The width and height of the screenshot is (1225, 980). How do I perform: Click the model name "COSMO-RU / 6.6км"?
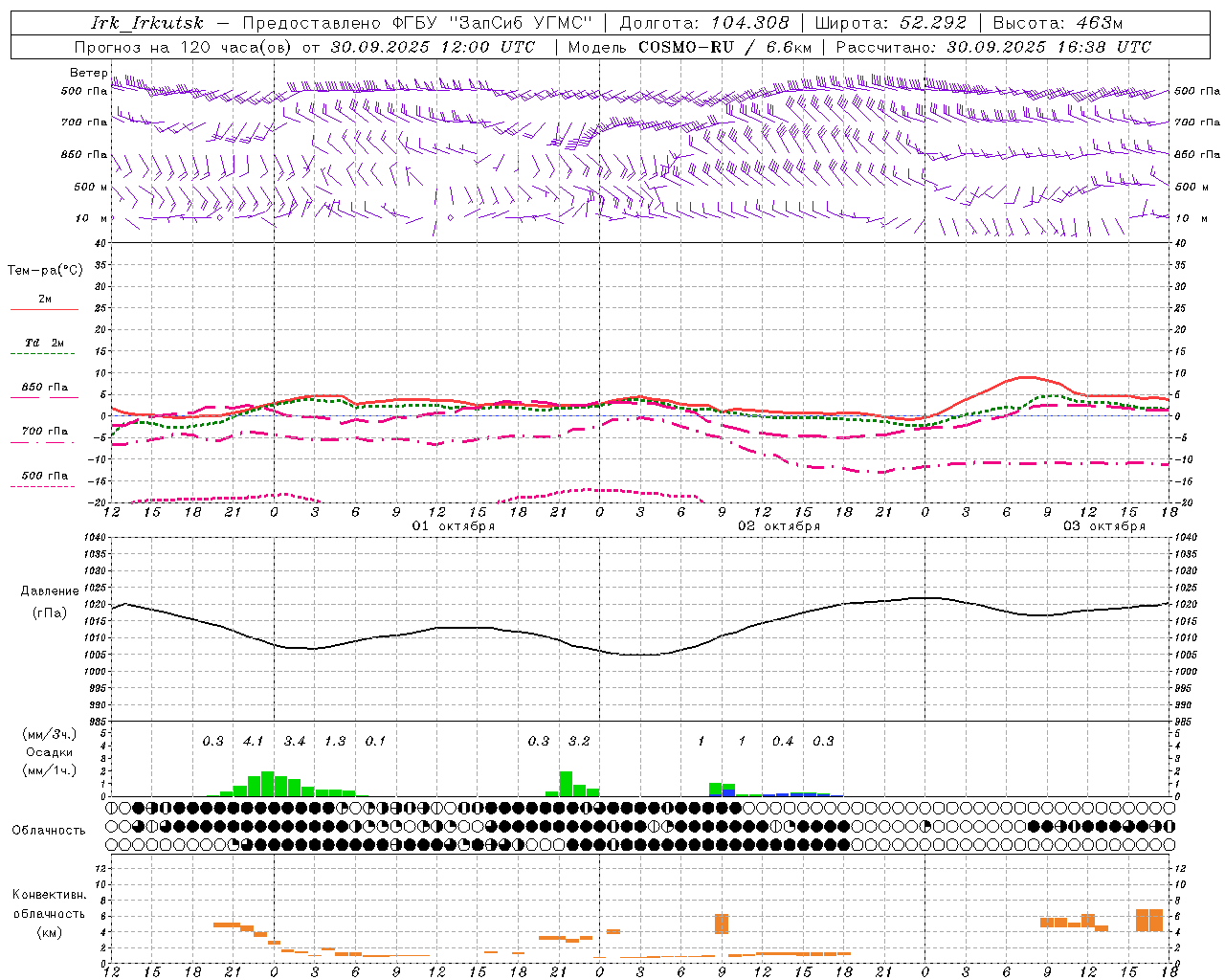point(725,47)
